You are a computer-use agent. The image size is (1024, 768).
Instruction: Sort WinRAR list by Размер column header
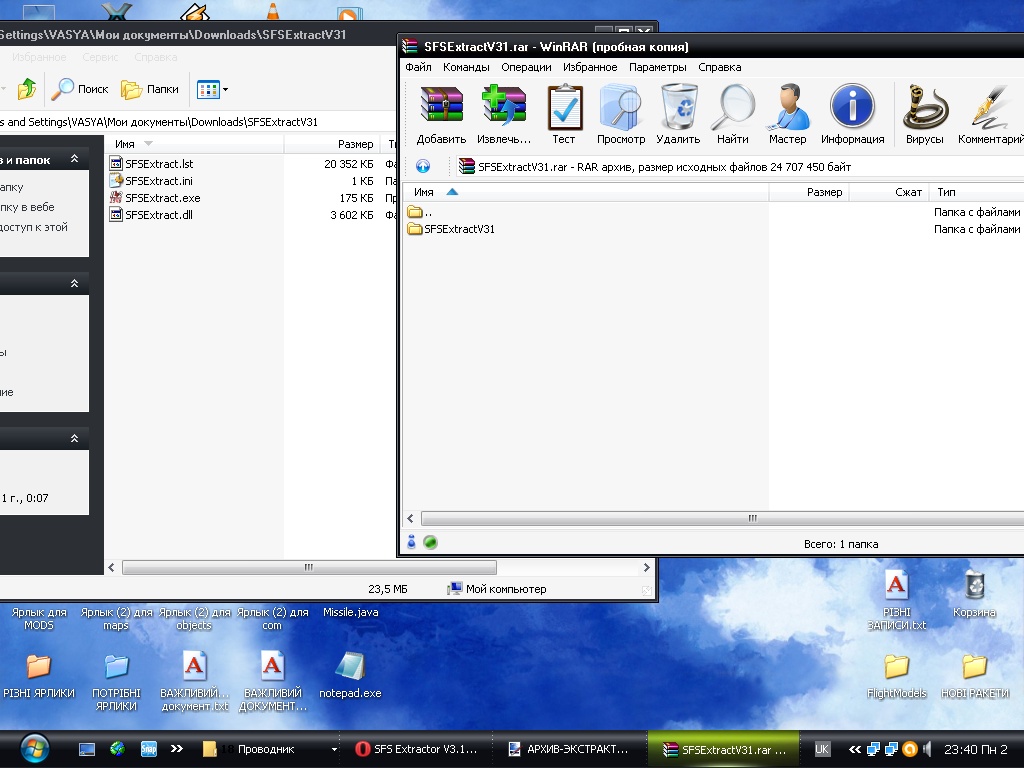tap(808, 192)
